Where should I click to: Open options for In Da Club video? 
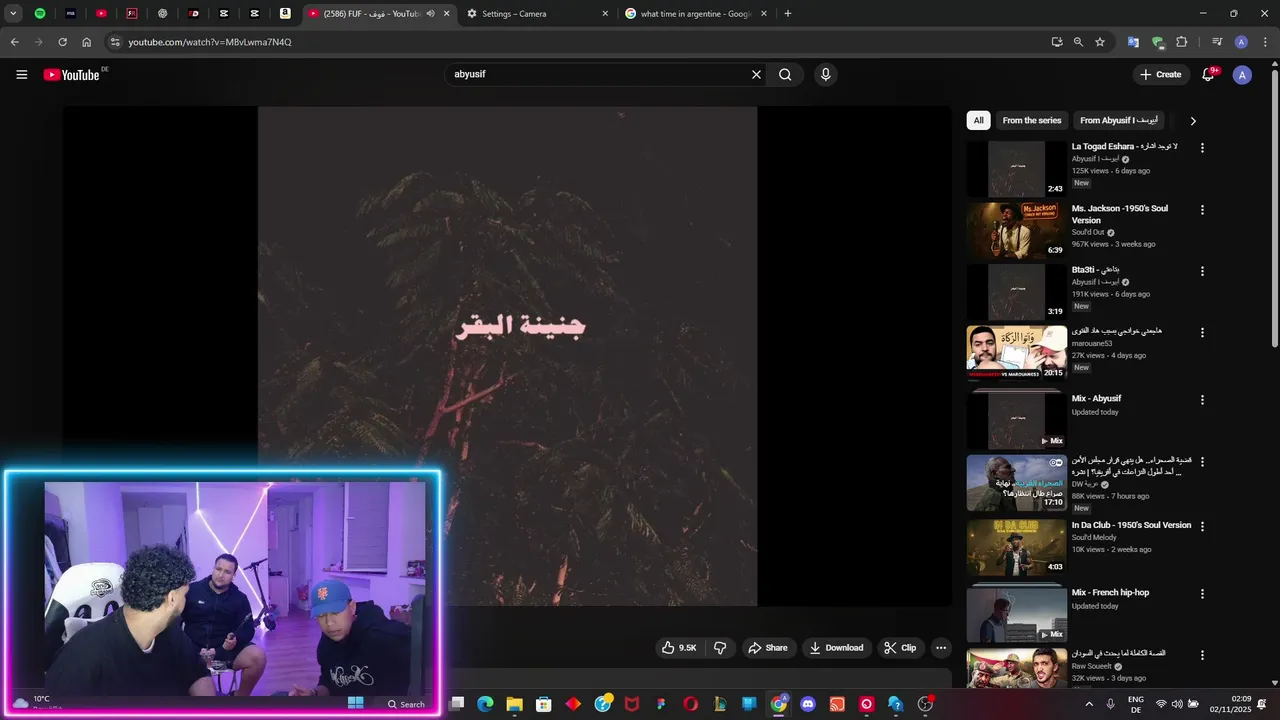[1202, 526]
